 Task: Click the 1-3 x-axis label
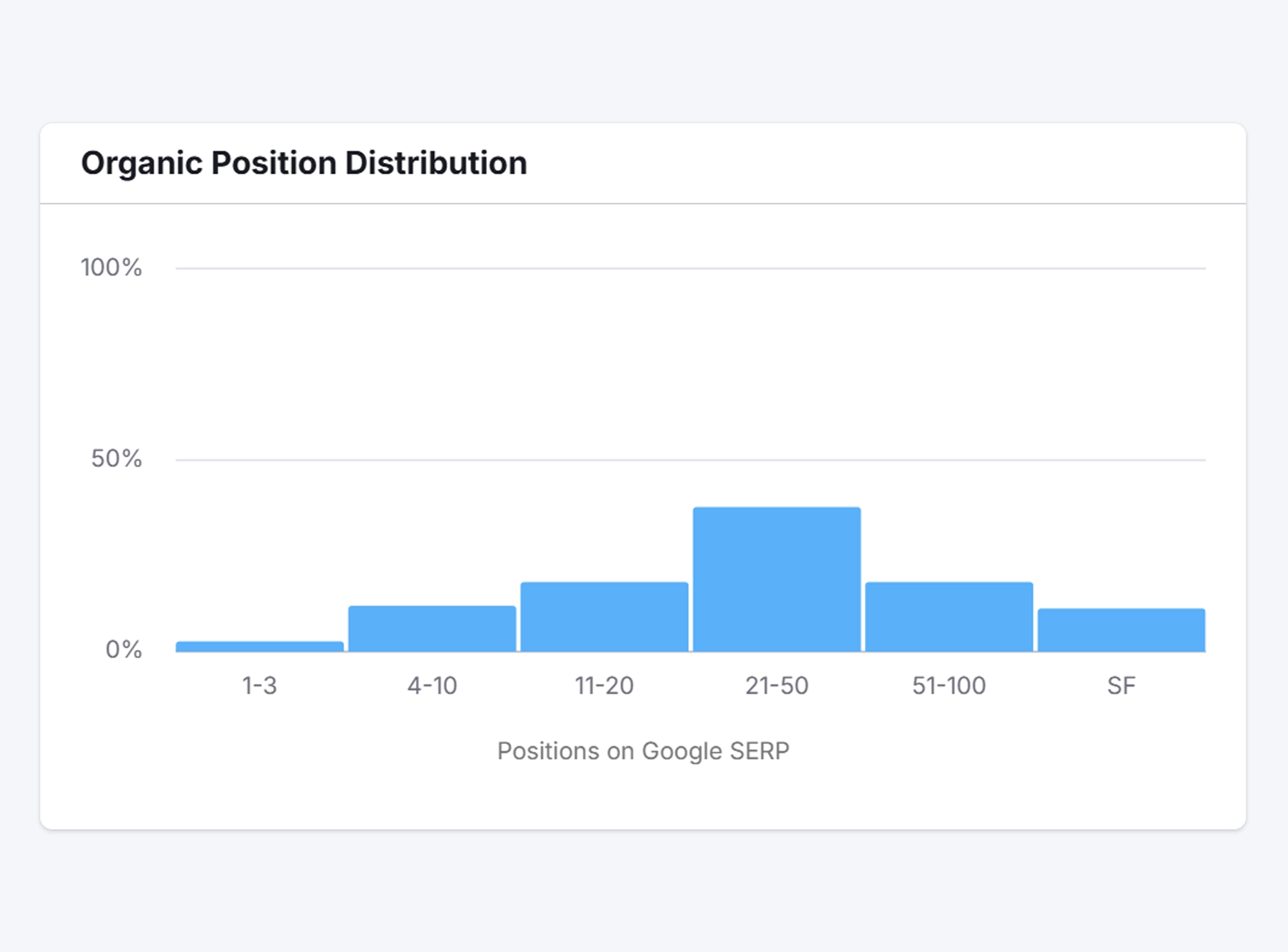(260, 686)
